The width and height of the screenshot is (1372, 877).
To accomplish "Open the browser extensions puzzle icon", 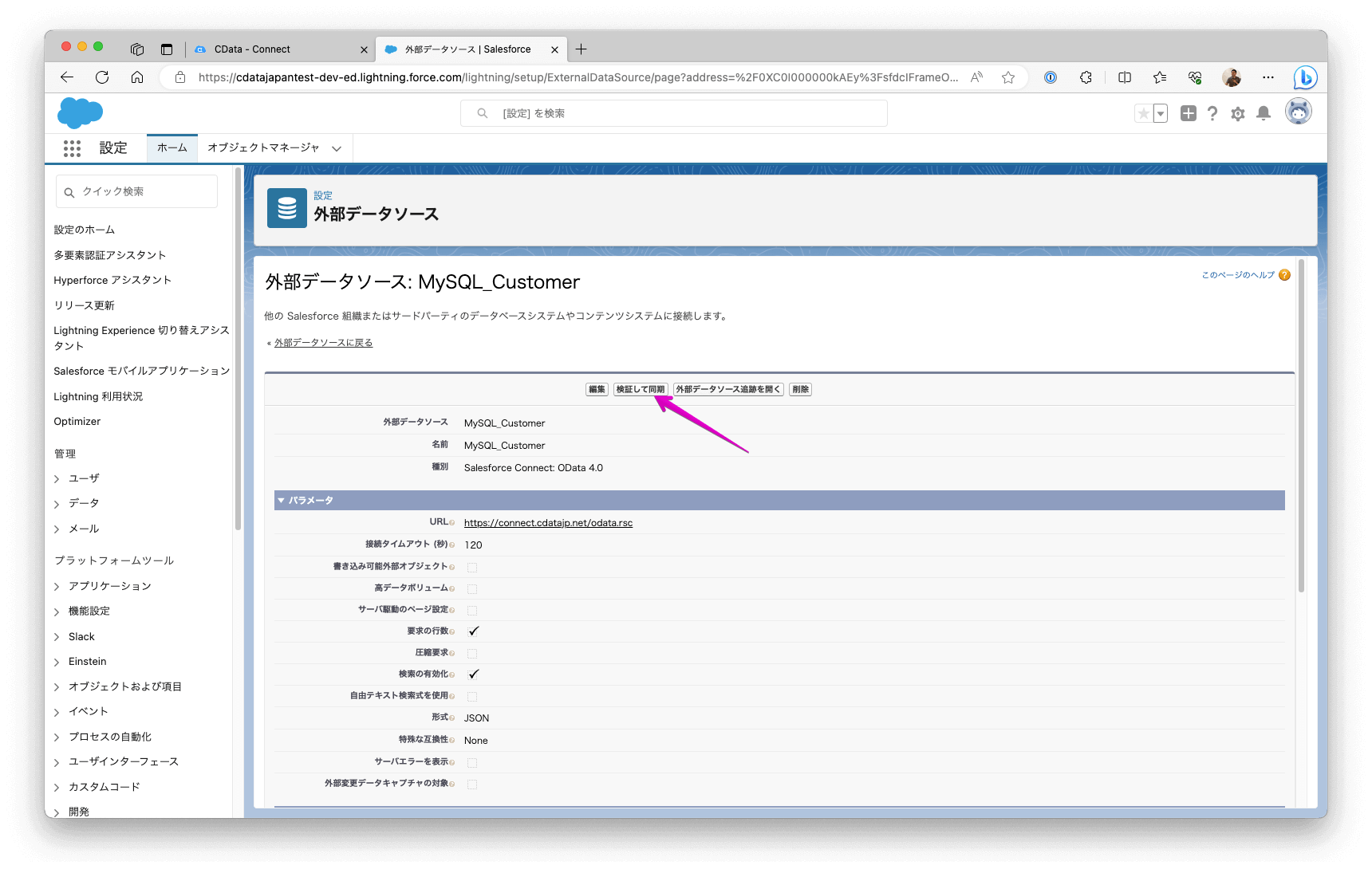I will click(1086, 77).
